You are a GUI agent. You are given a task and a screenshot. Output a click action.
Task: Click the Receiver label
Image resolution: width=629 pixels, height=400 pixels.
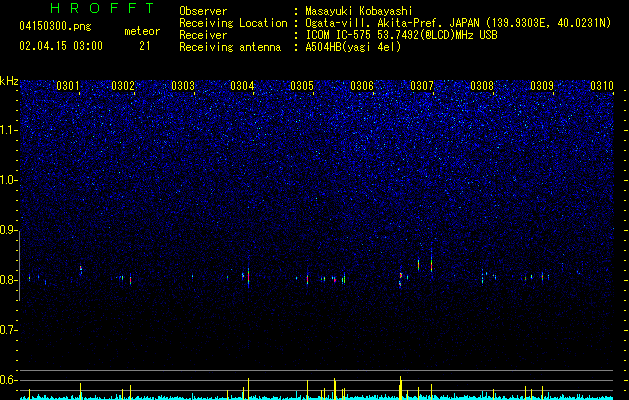[203, 35]
